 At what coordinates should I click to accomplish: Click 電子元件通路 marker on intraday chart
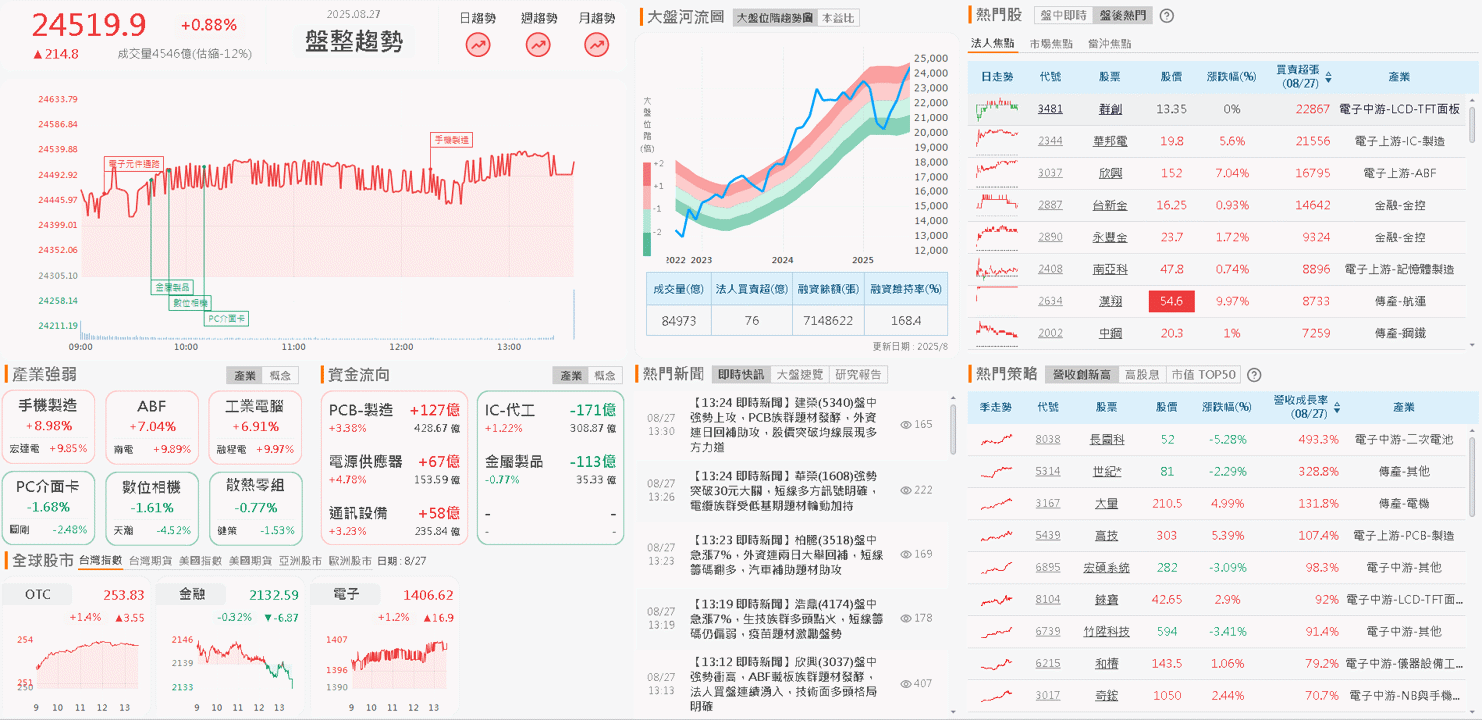(132, 163)
